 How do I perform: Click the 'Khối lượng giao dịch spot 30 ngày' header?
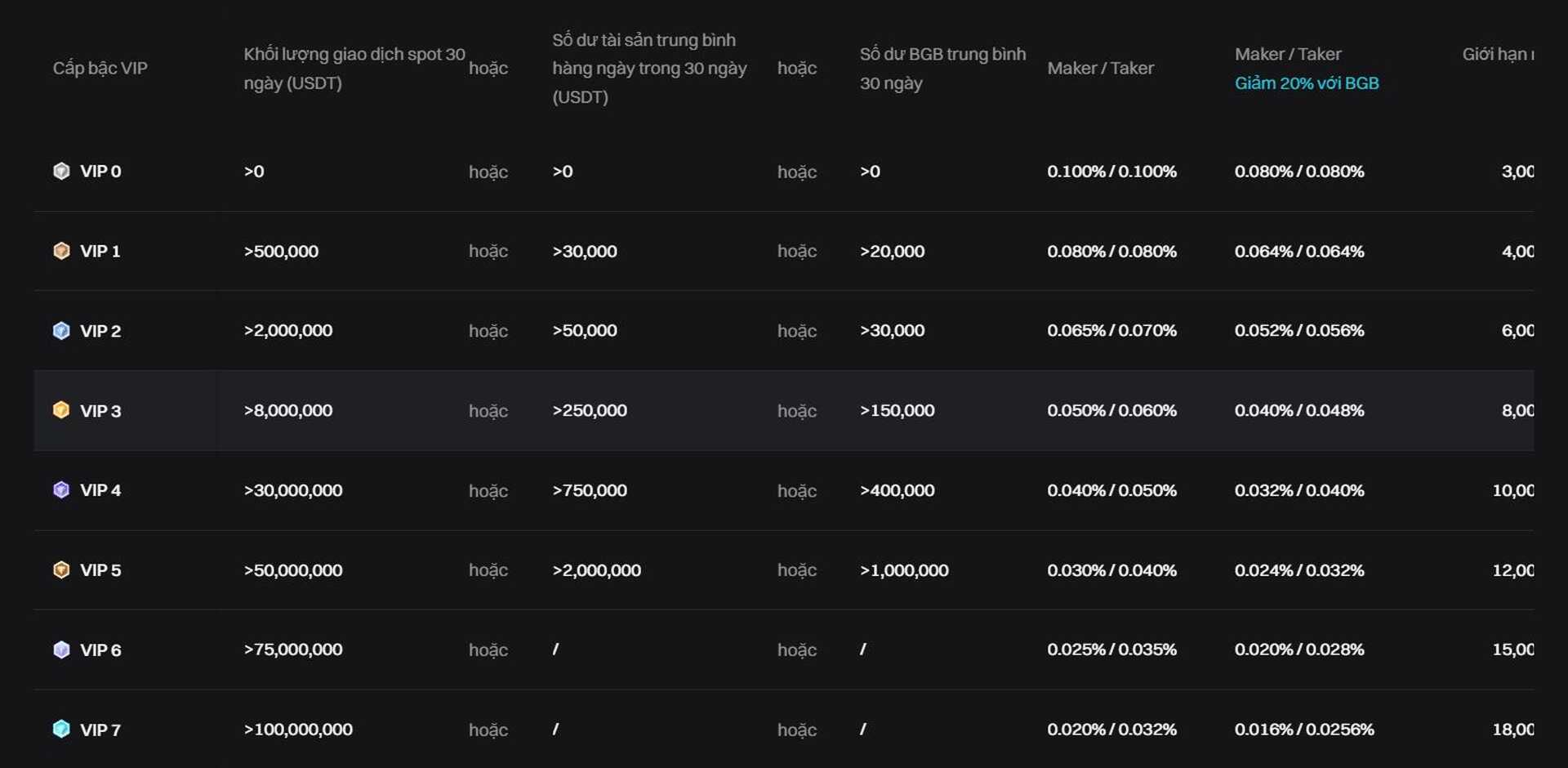(x=354, y=69)
